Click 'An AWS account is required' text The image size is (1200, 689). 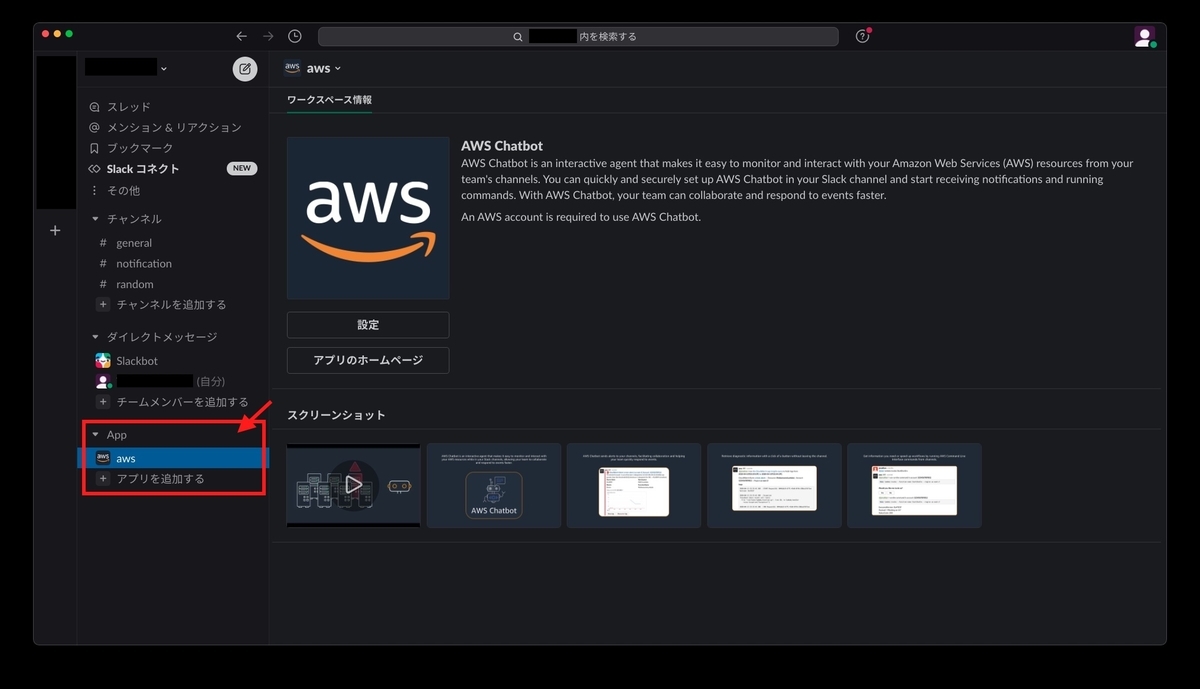click(x=581, y=217)
